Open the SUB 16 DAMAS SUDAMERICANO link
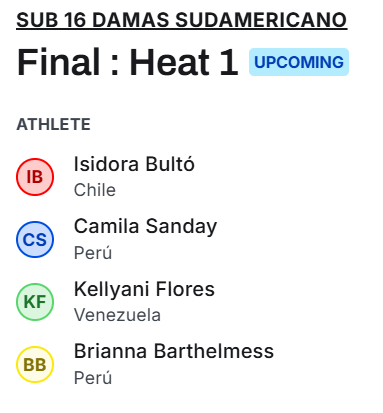Screen dimensions: 383x413 point(182,20)
